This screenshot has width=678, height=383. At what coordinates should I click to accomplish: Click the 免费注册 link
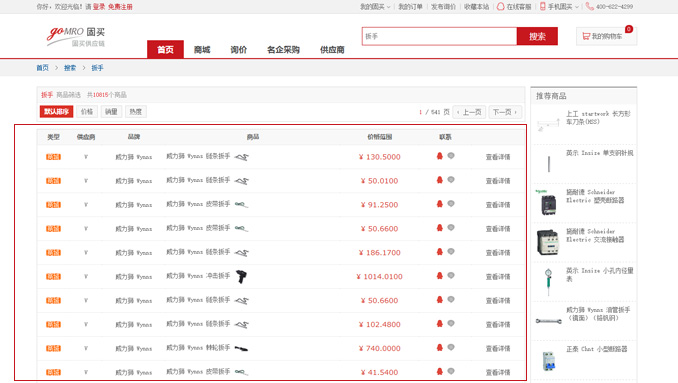120,6
